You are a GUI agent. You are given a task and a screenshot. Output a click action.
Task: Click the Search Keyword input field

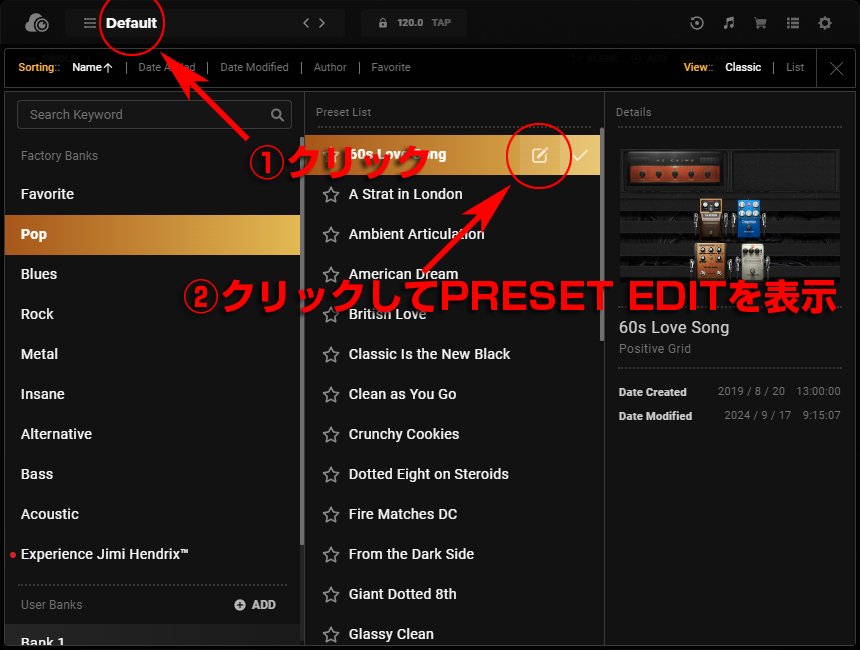(154, 115)
